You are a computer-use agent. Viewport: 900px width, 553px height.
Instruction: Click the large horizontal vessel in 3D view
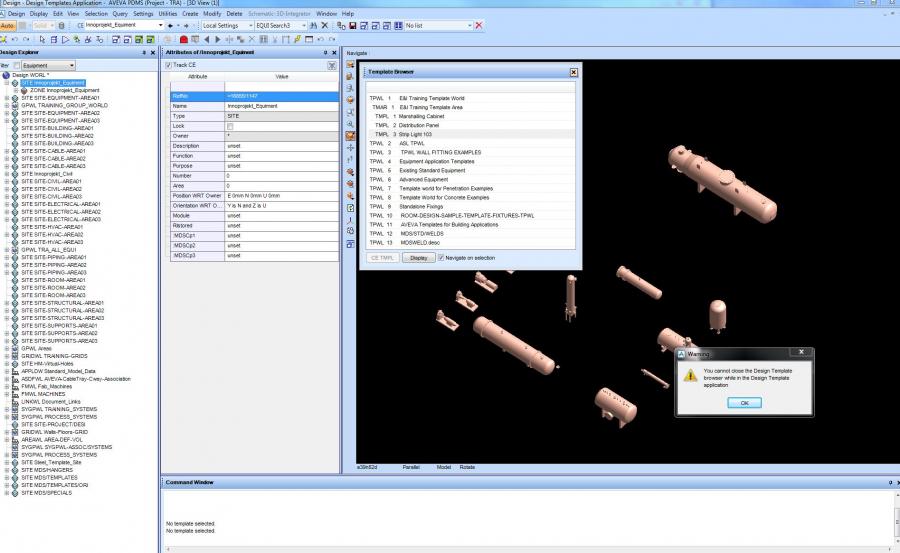click(722, 183)
